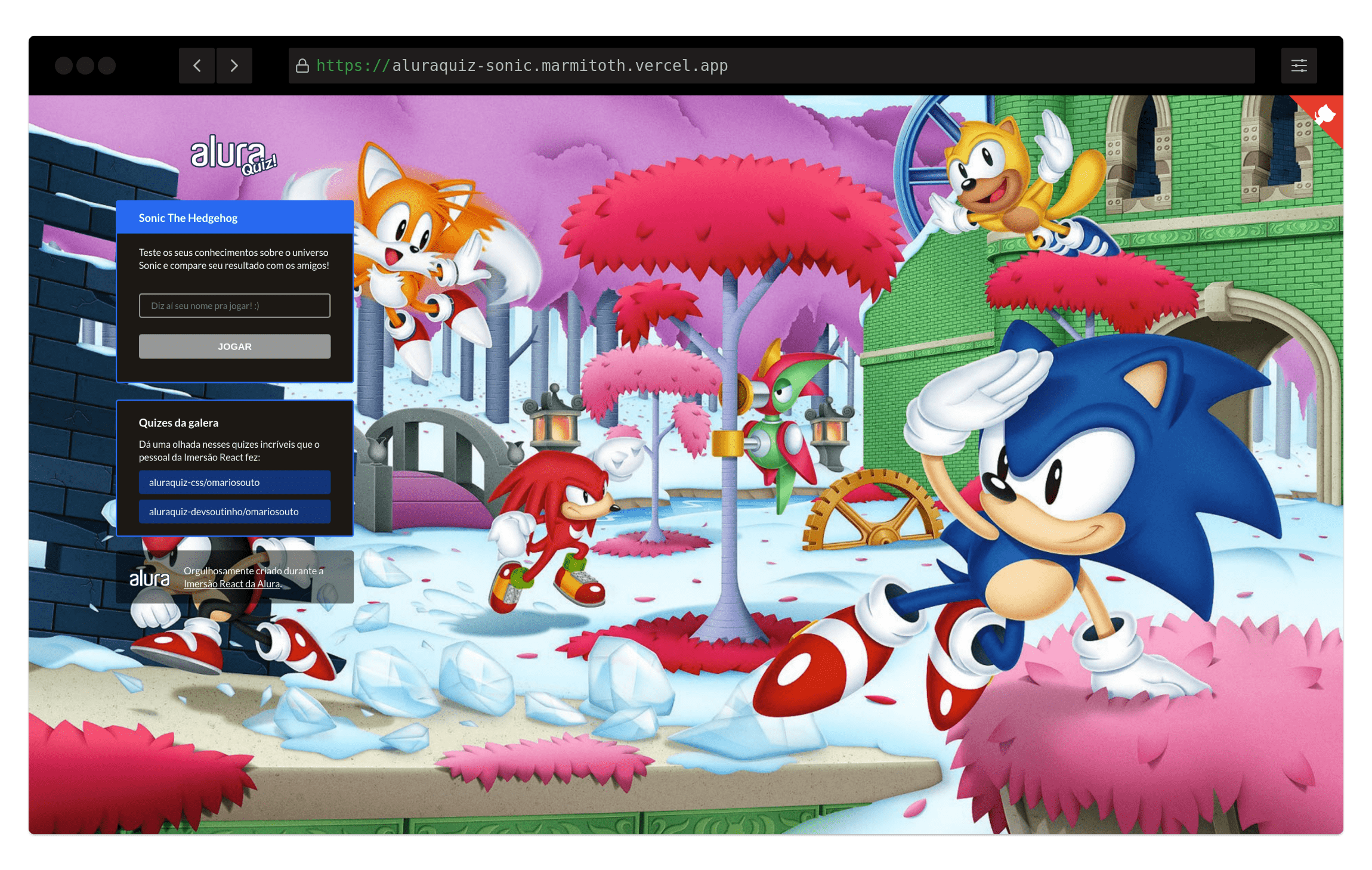
Task: Click the padlock icon in the address bar
Action: (x=302, y=66)
